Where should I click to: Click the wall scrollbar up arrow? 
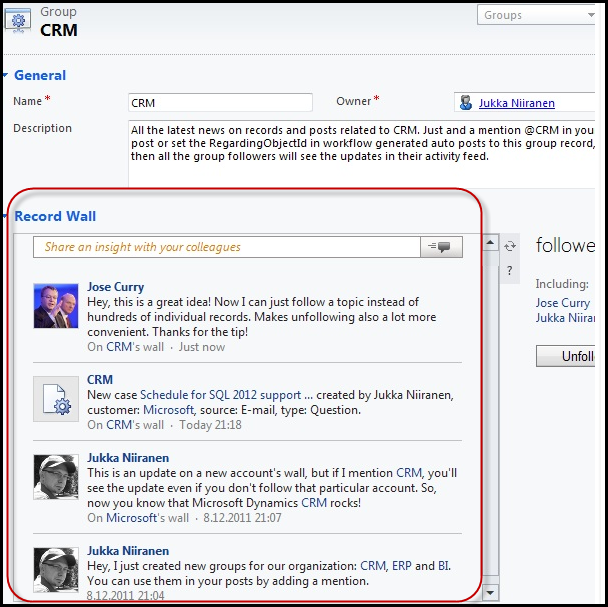click(x=490, y=243)
